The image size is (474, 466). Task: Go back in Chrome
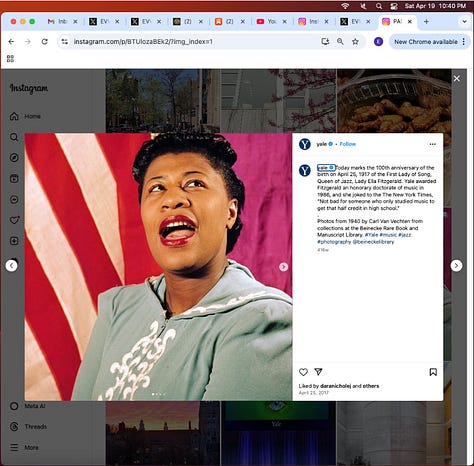click(11, 42)
